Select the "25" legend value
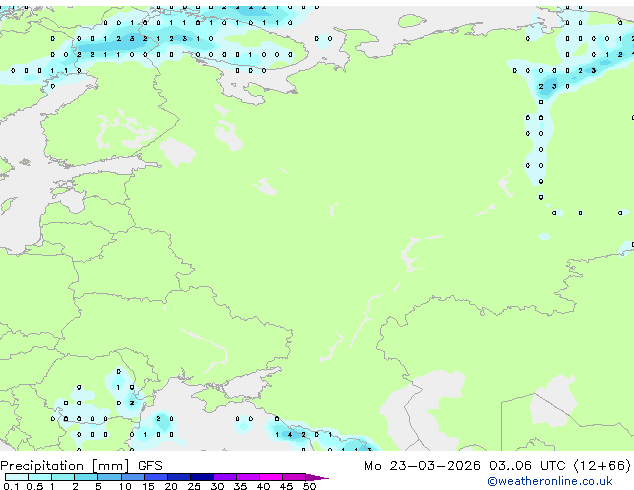The width and height of the screenshot is (634, 490). [194, 486]
